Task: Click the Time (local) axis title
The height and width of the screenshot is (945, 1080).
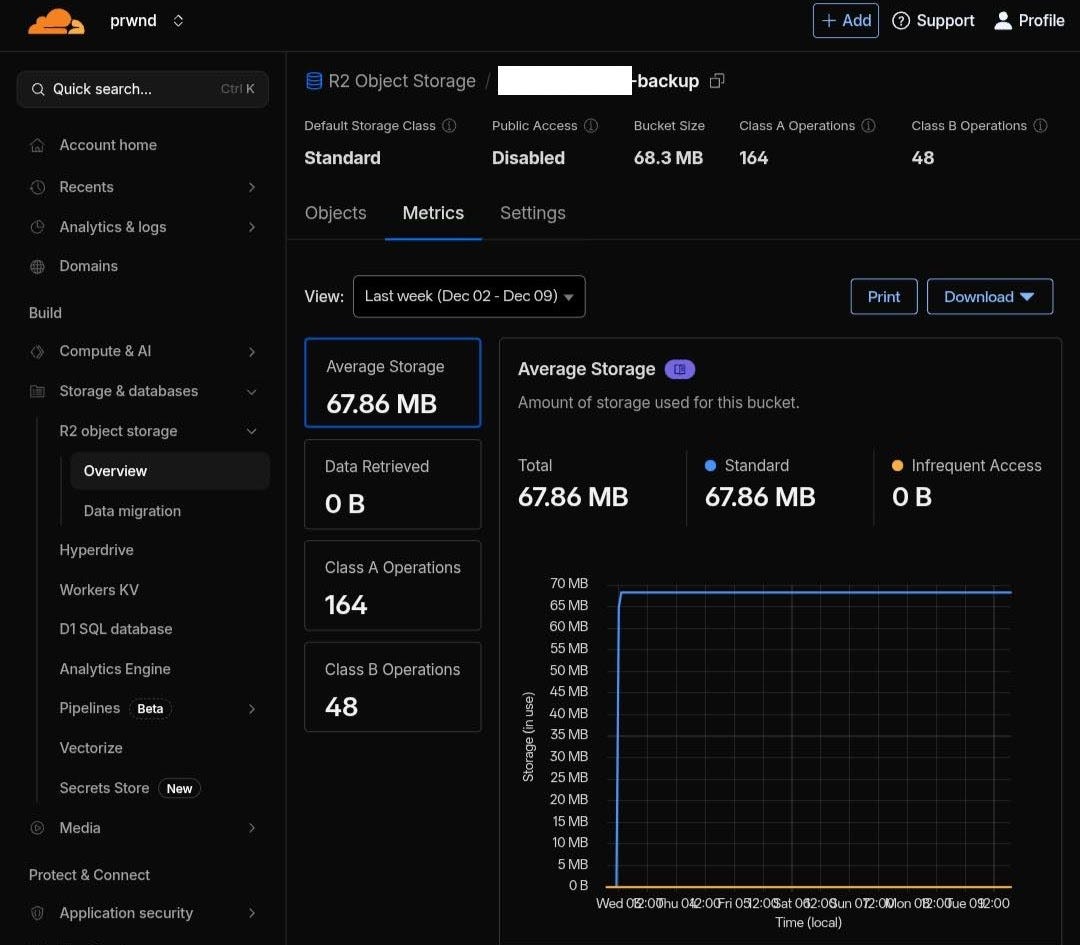Action: click(809, 923)
